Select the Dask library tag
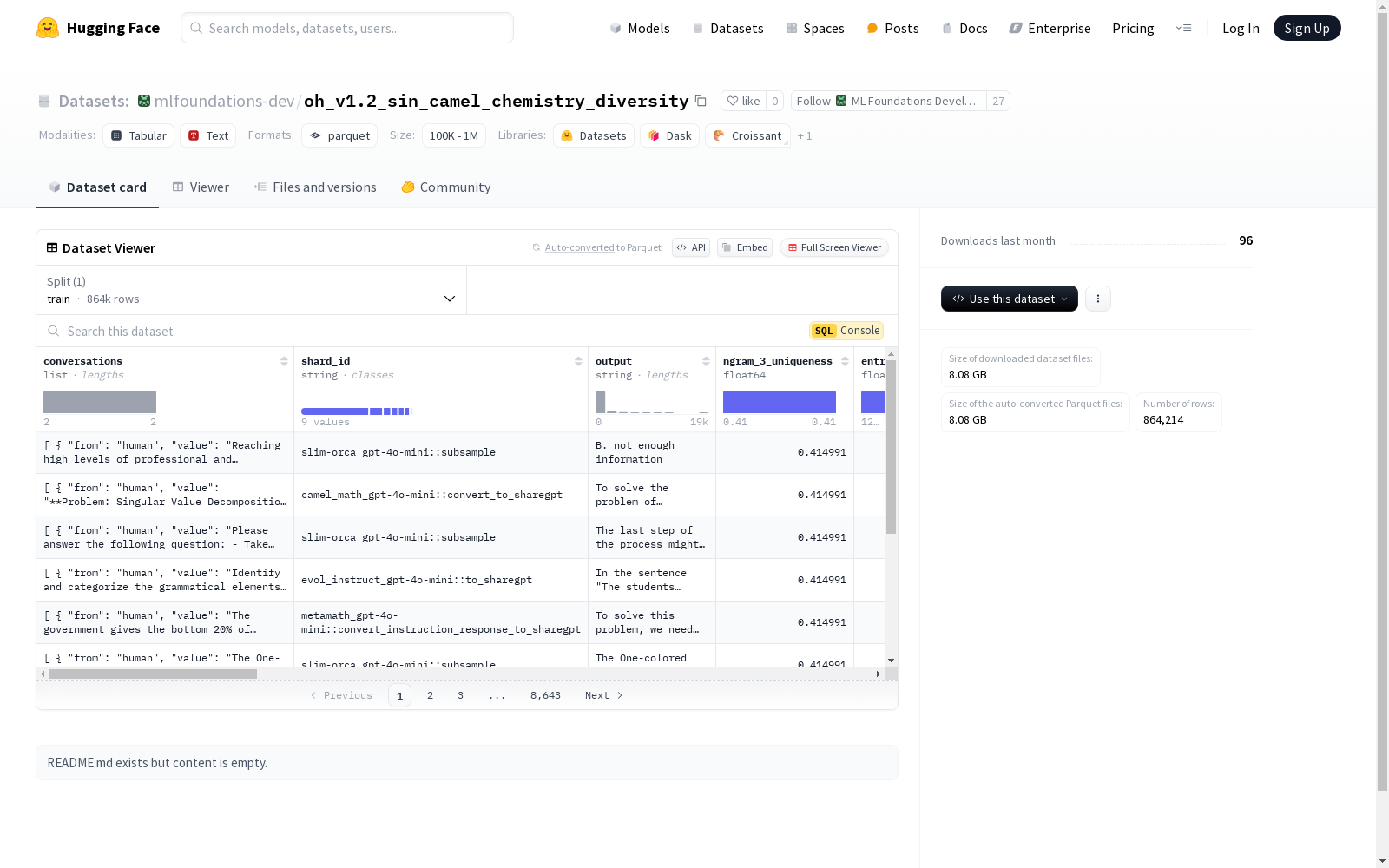Image resolution: width=1389 pixels, height=868 pixels. (669, 135)
